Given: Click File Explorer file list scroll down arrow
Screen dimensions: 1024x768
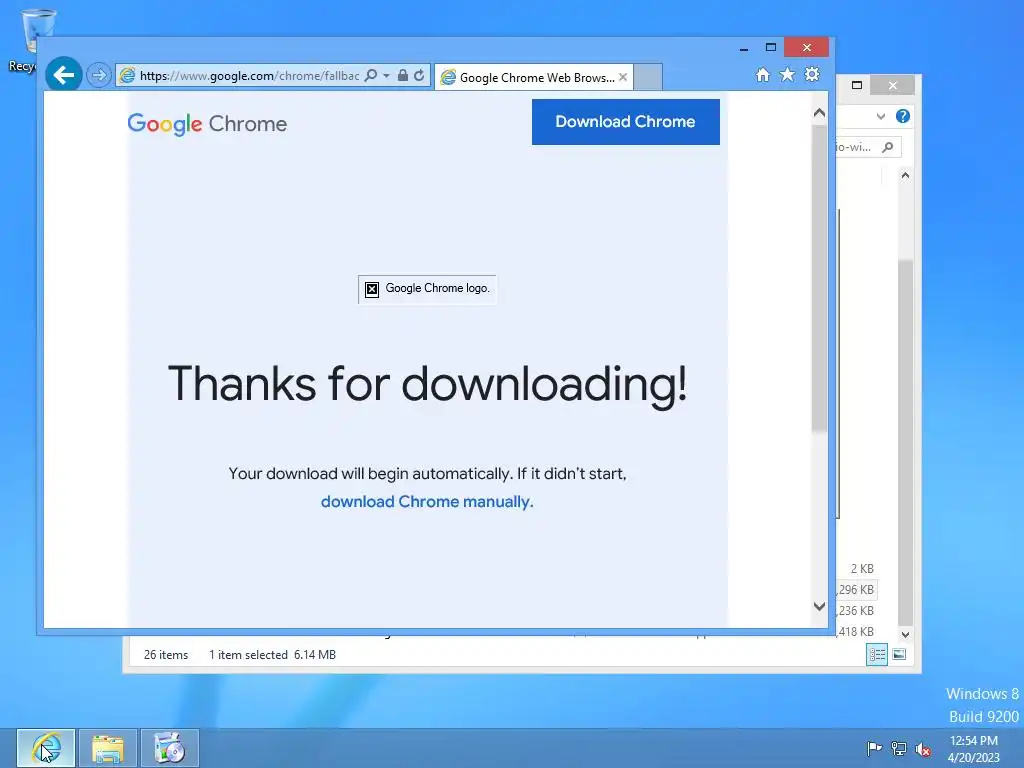Looking at the screenshot, I should click(905, 634).
